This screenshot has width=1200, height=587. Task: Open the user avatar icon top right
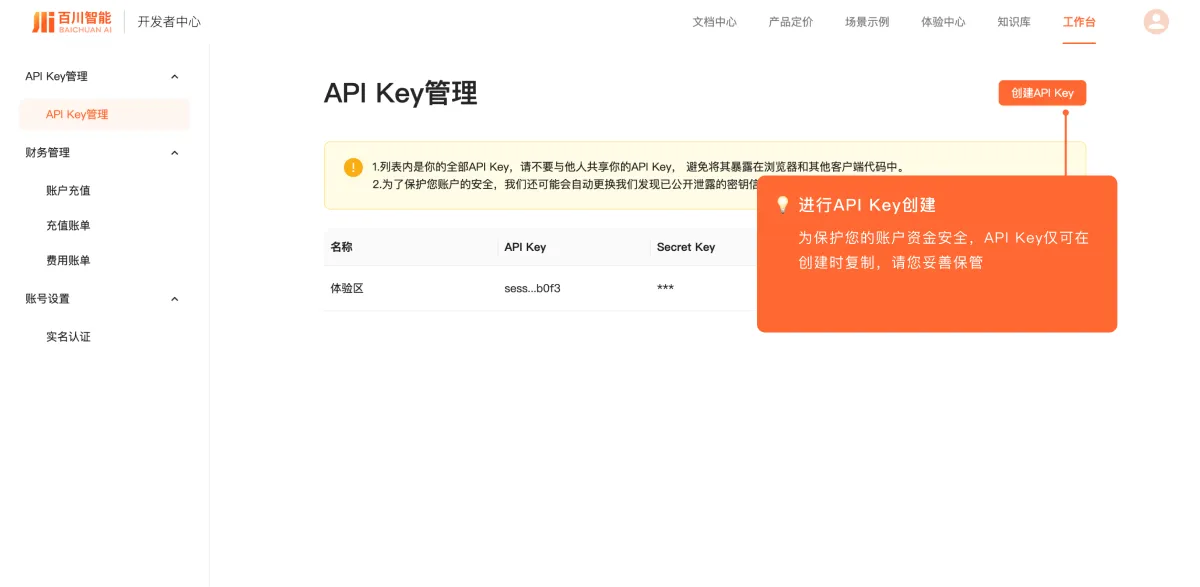1156,21
